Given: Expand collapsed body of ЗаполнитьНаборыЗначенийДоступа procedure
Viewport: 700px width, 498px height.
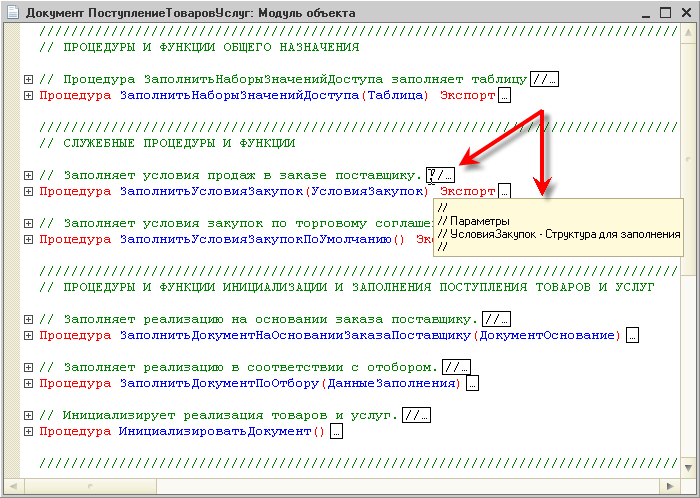Looking at the screenshot, I should point(504,95).
